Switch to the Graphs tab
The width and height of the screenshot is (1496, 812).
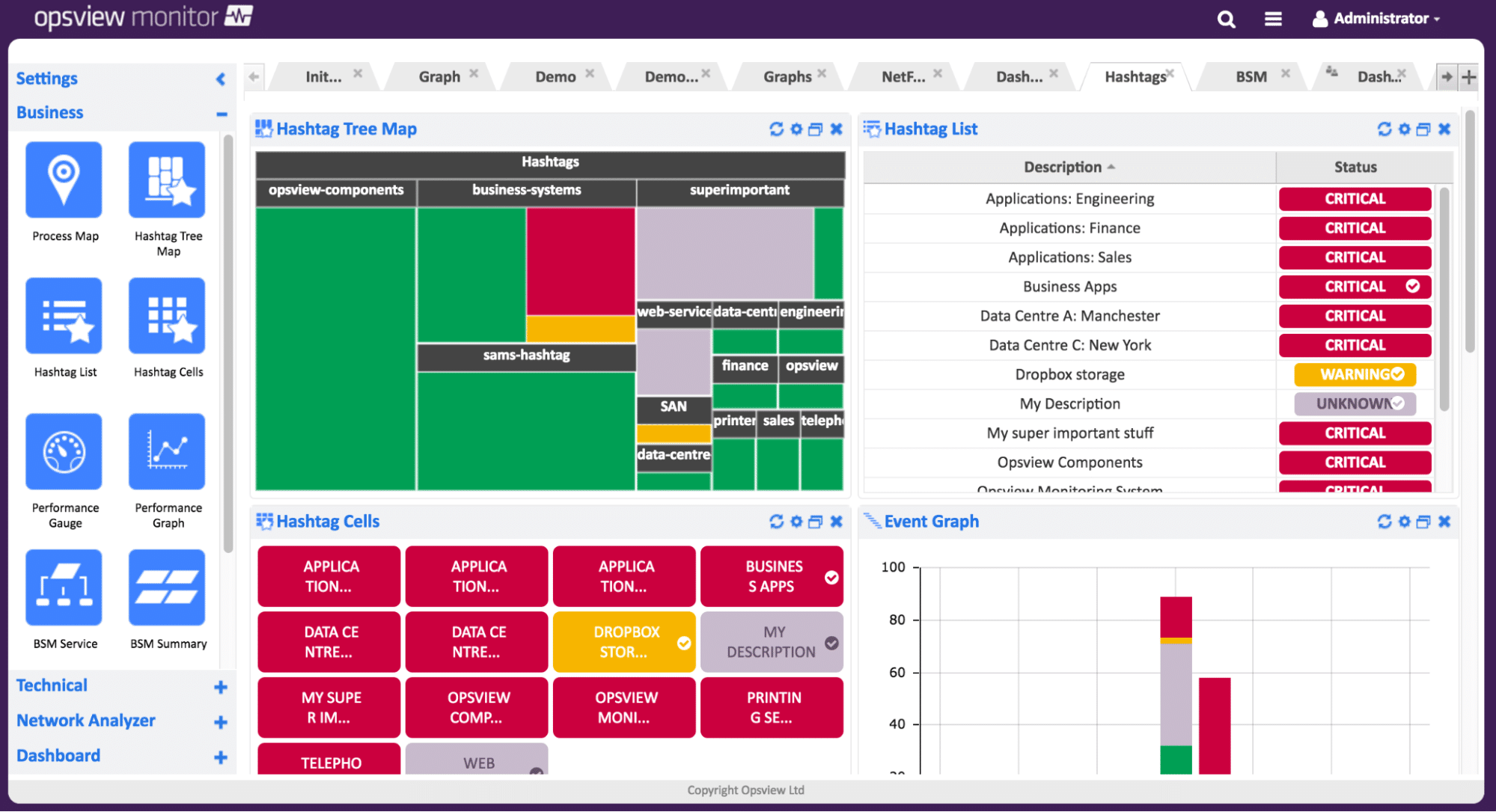click(787, 76)
